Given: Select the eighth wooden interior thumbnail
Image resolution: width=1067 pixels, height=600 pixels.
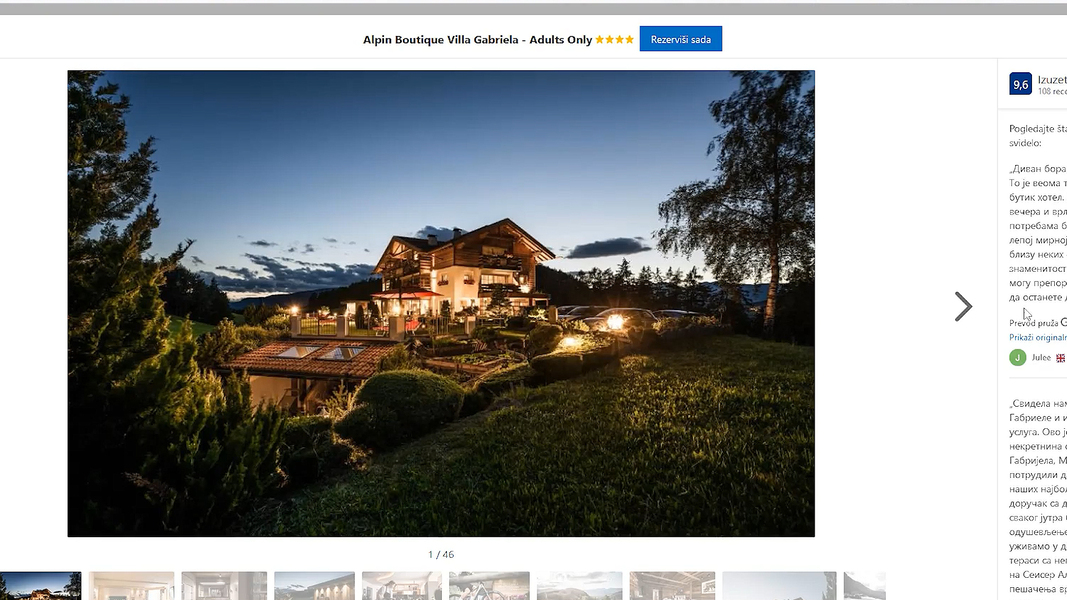Looking at the screenshot, I should pyautogui.click(x=672, y=586).
